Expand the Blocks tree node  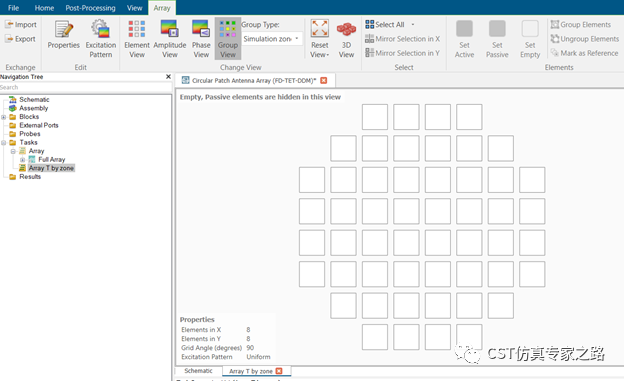coord(4,117)
